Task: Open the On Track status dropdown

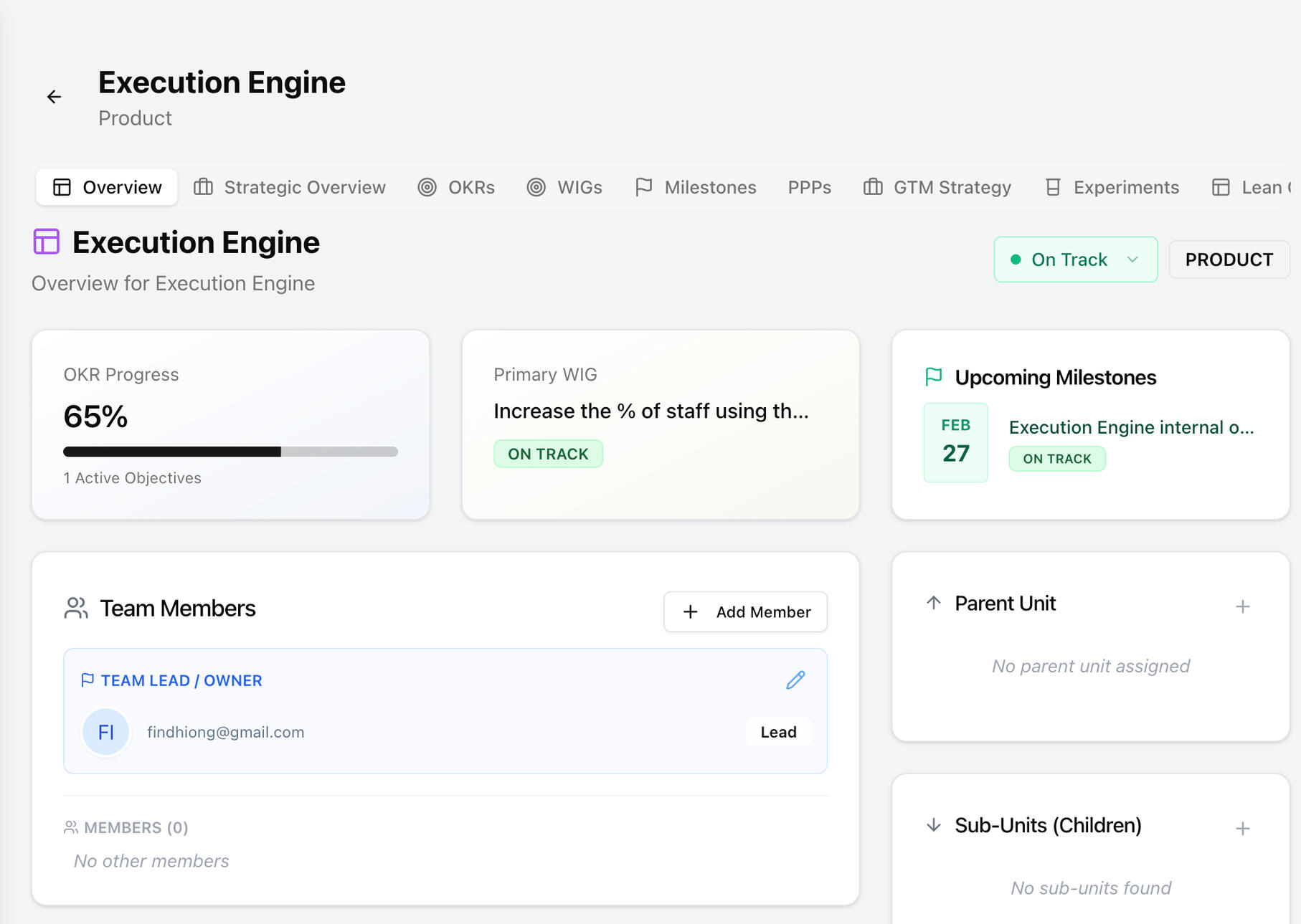Action: coord(1075,259)
